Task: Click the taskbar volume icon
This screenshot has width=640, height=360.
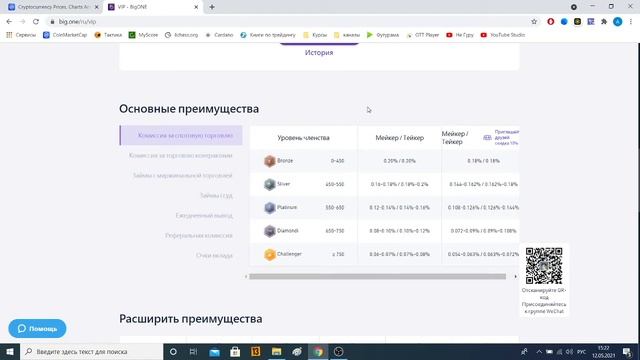Action: click(569, 351)
